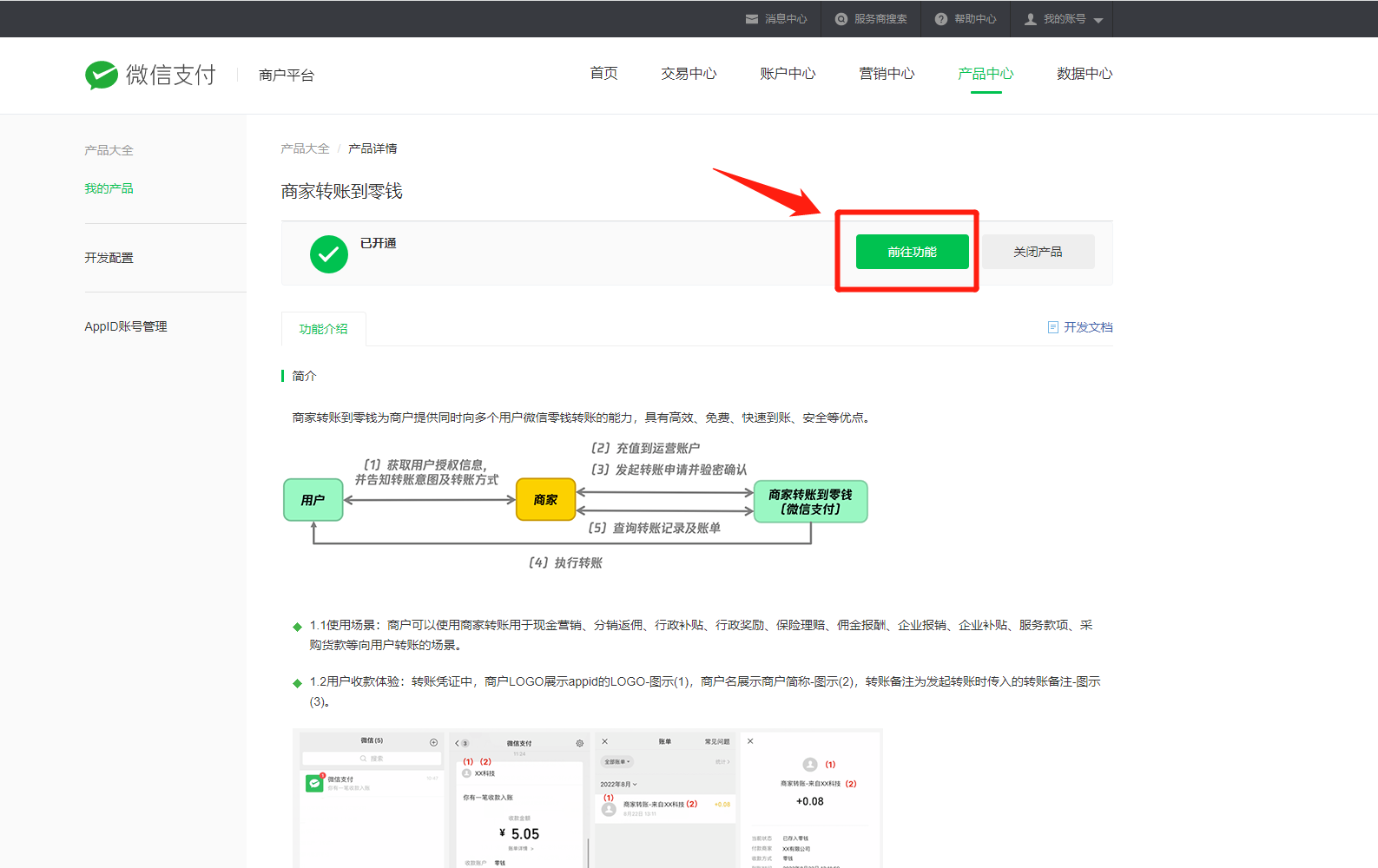Click the green 前往功能 button
The image size is (1378, 868).
tap(913, 252)
